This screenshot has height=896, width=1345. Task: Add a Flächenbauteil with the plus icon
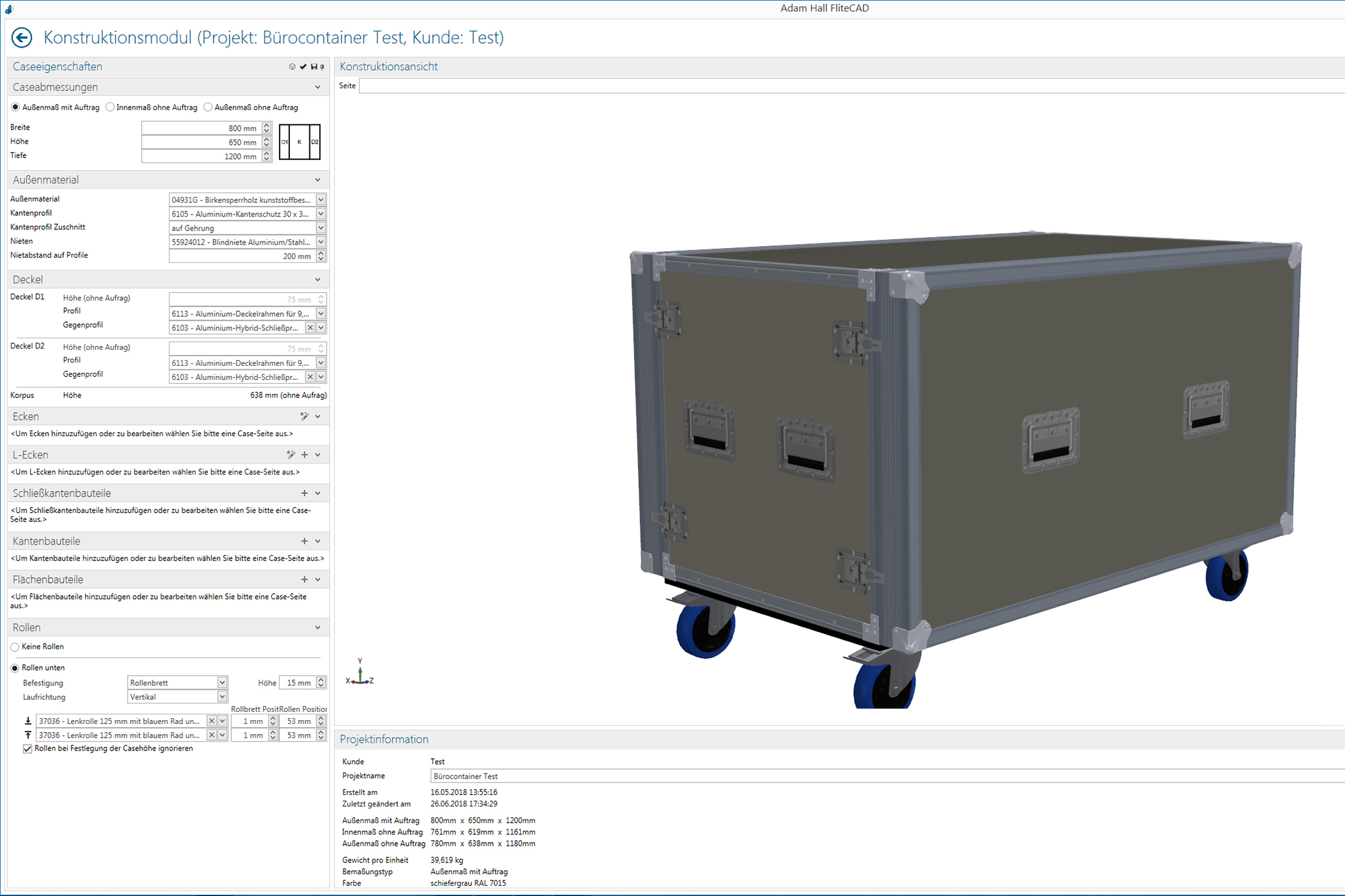305,580
